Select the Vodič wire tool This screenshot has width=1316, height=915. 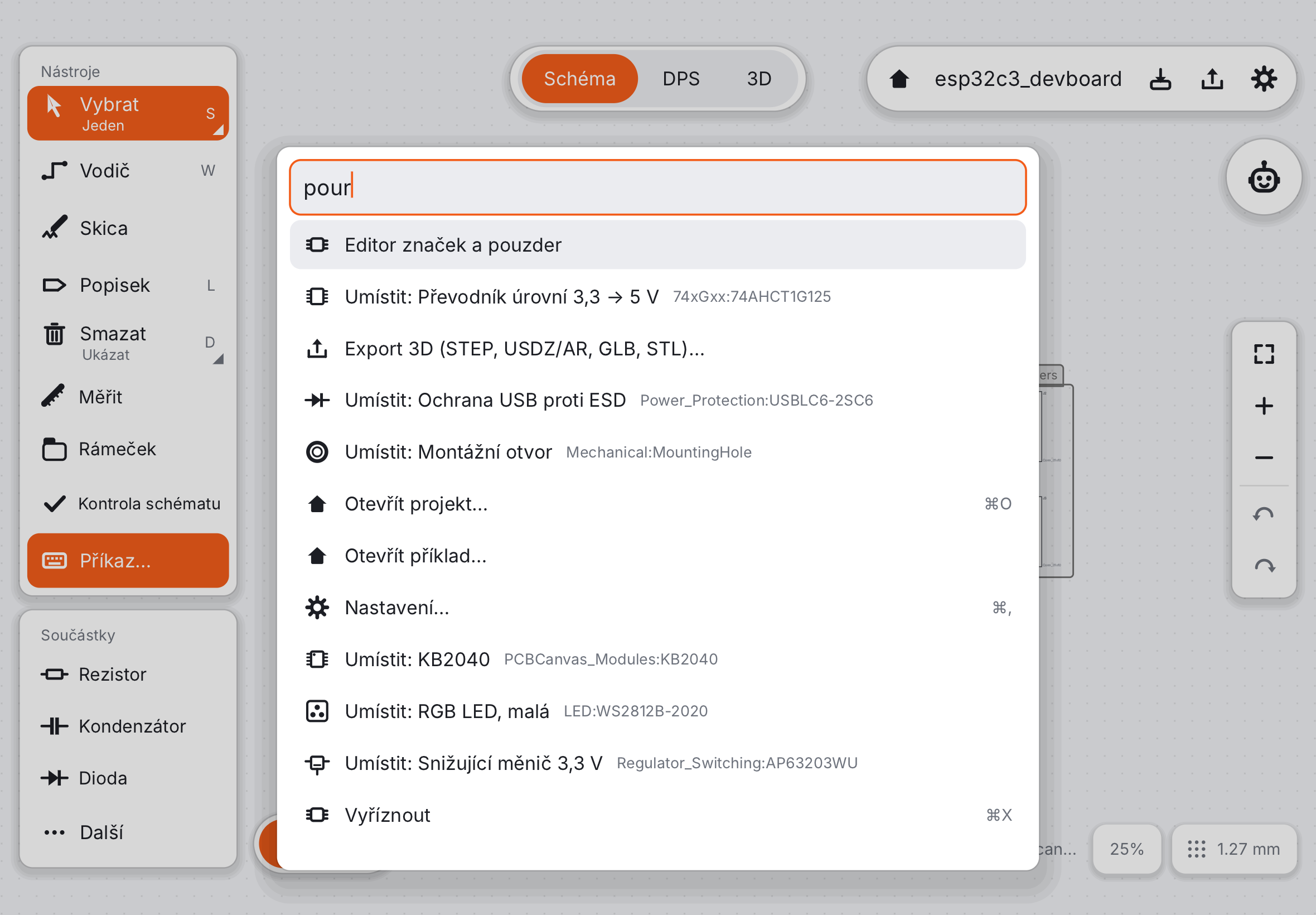128,171
